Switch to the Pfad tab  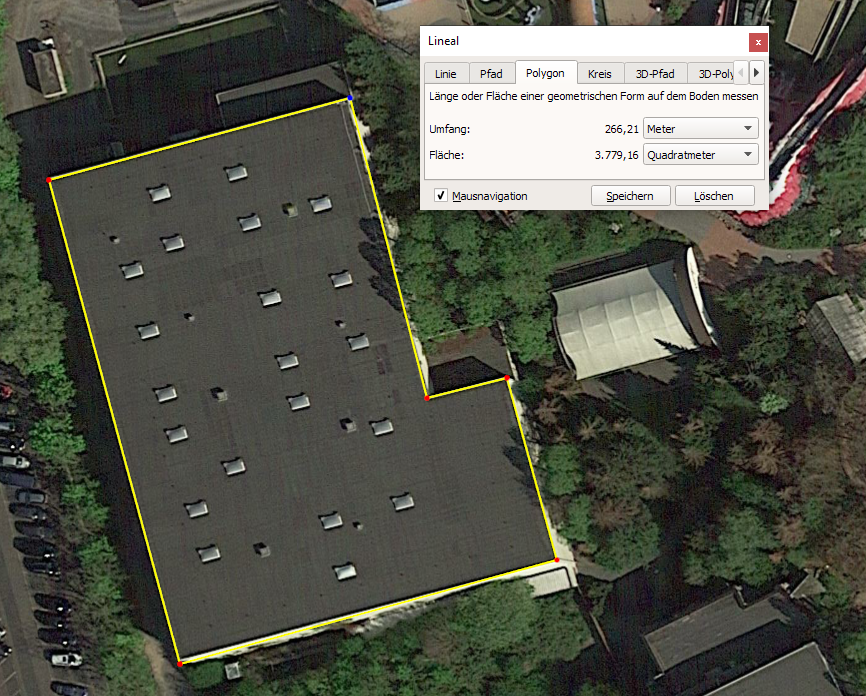tap(491, 74)
